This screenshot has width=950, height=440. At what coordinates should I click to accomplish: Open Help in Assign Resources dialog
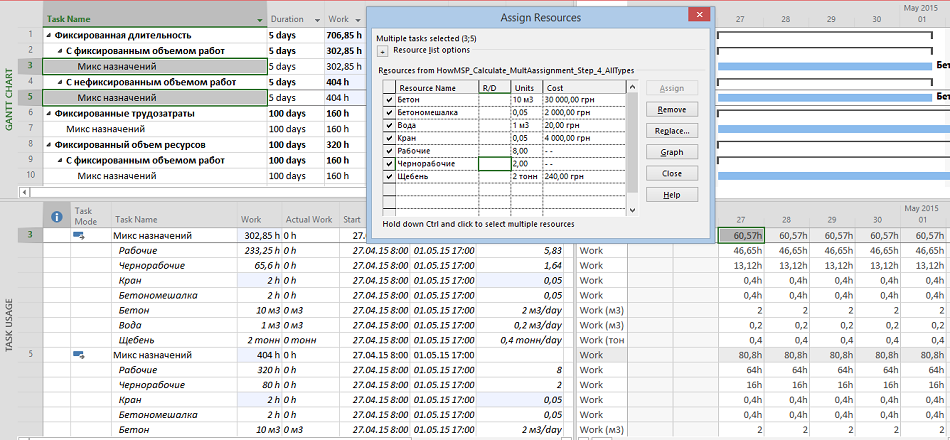pos(671,195)
